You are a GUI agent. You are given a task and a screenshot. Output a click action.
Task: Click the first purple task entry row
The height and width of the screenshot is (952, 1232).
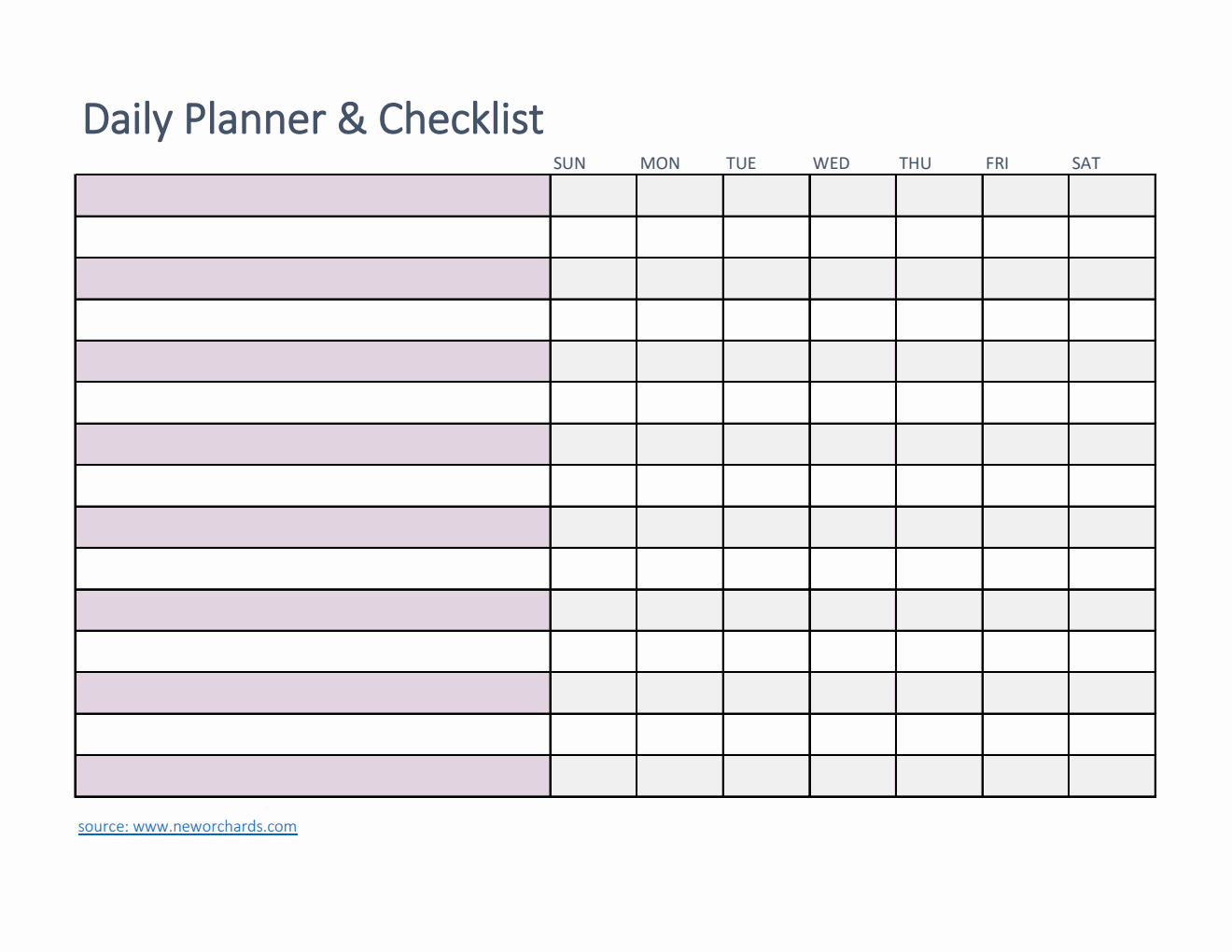point(313,196)
